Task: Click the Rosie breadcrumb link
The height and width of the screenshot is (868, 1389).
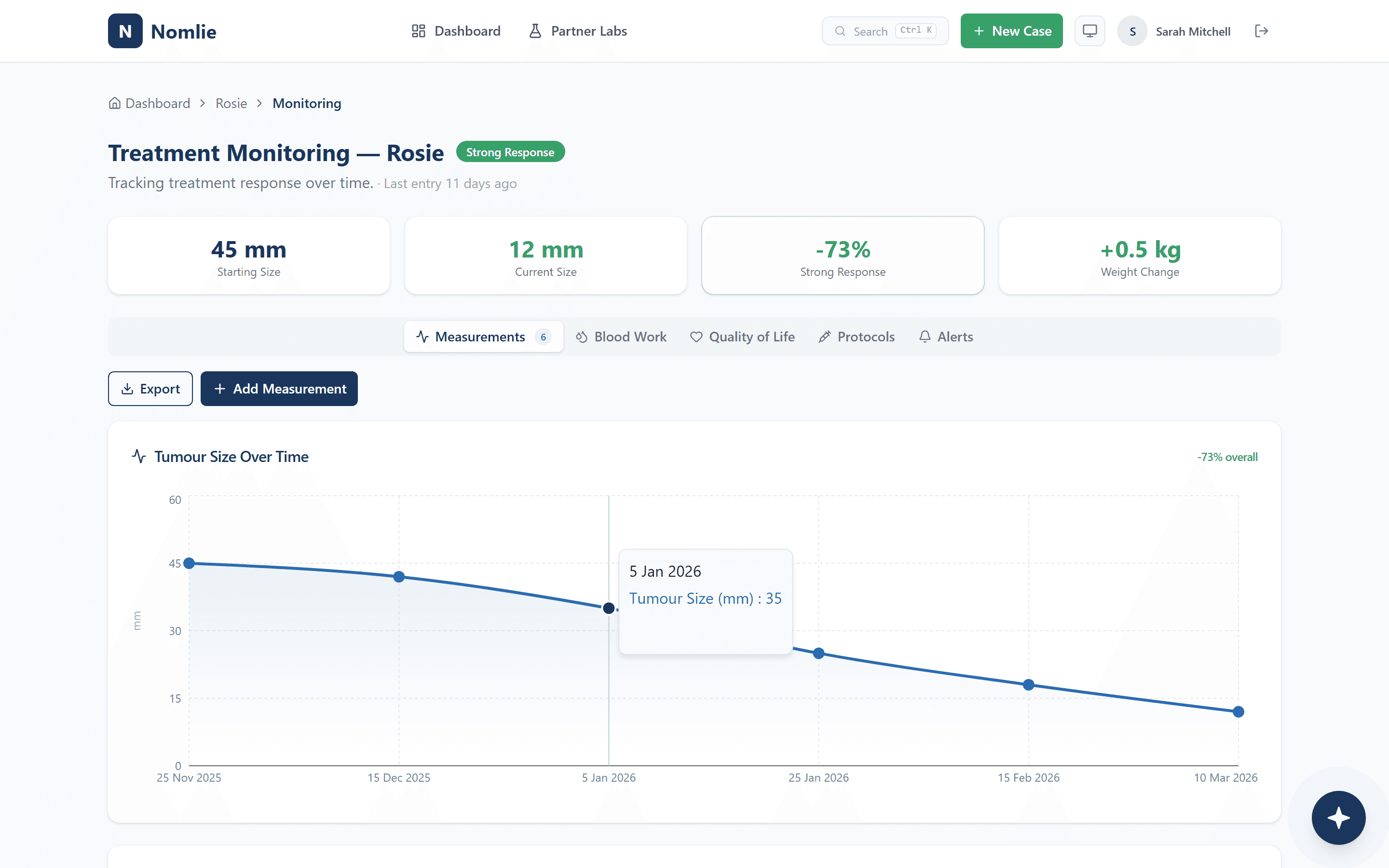Action: (x=231, y=103)
